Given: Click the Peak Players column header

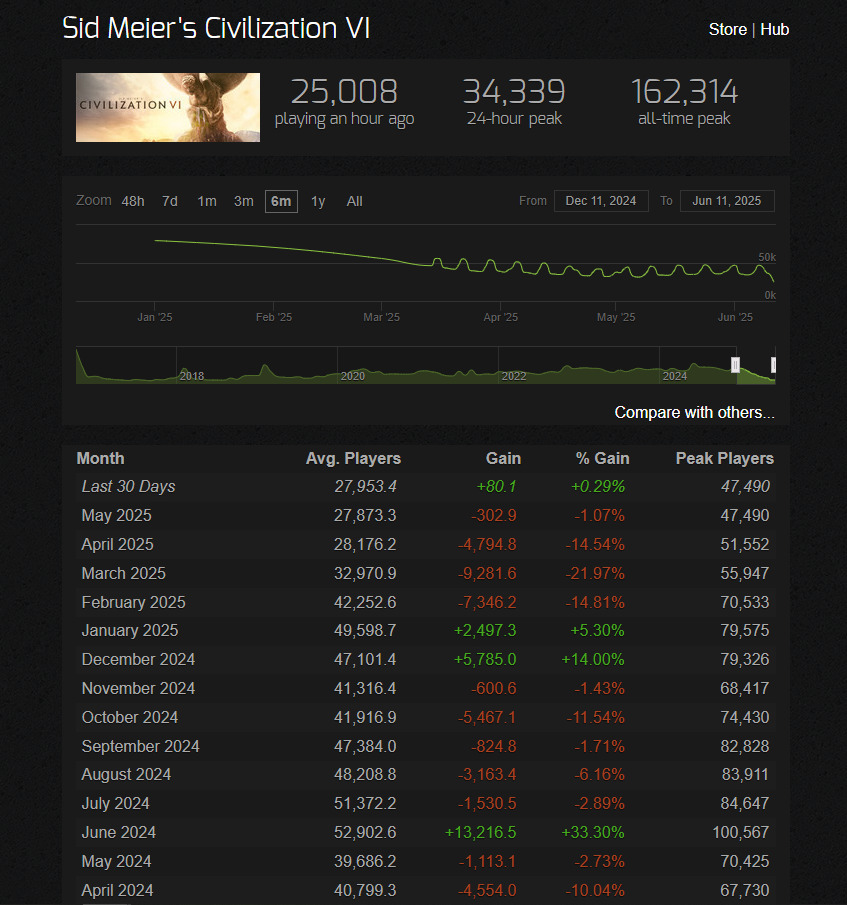Looking at the screenshot, I should click(725, 458).
